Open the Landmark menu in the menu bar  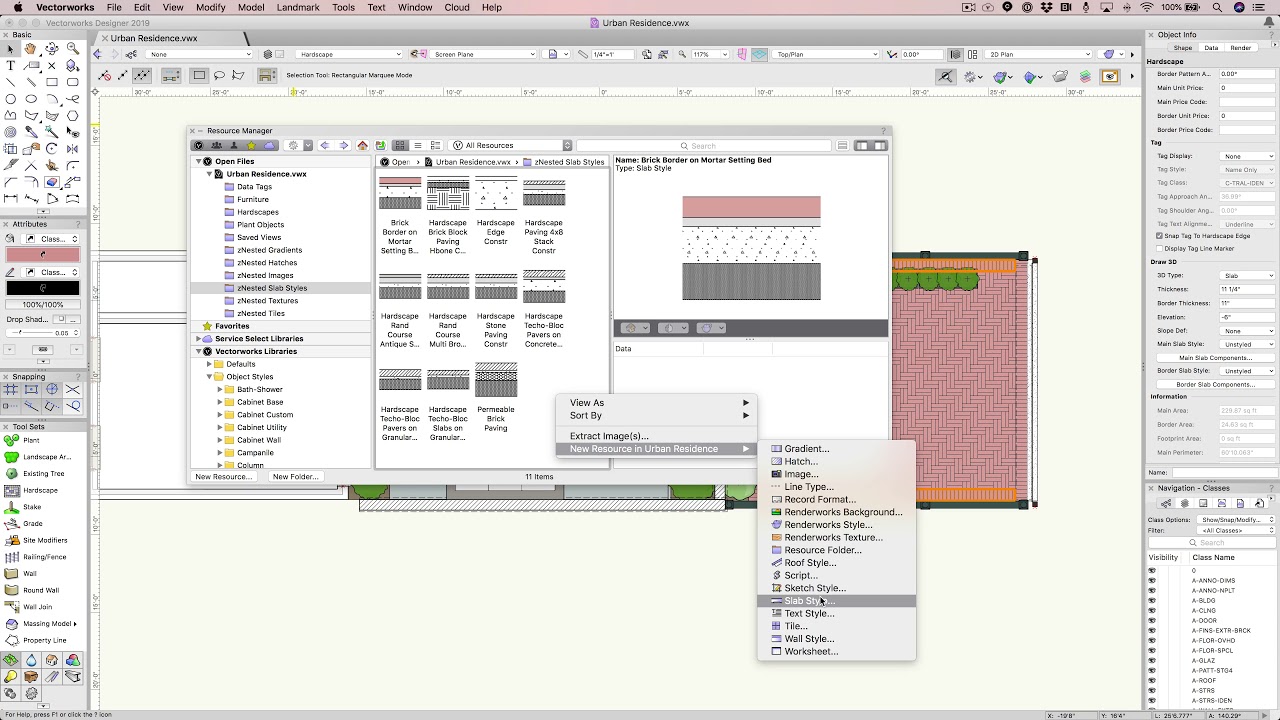click(299, 7)
